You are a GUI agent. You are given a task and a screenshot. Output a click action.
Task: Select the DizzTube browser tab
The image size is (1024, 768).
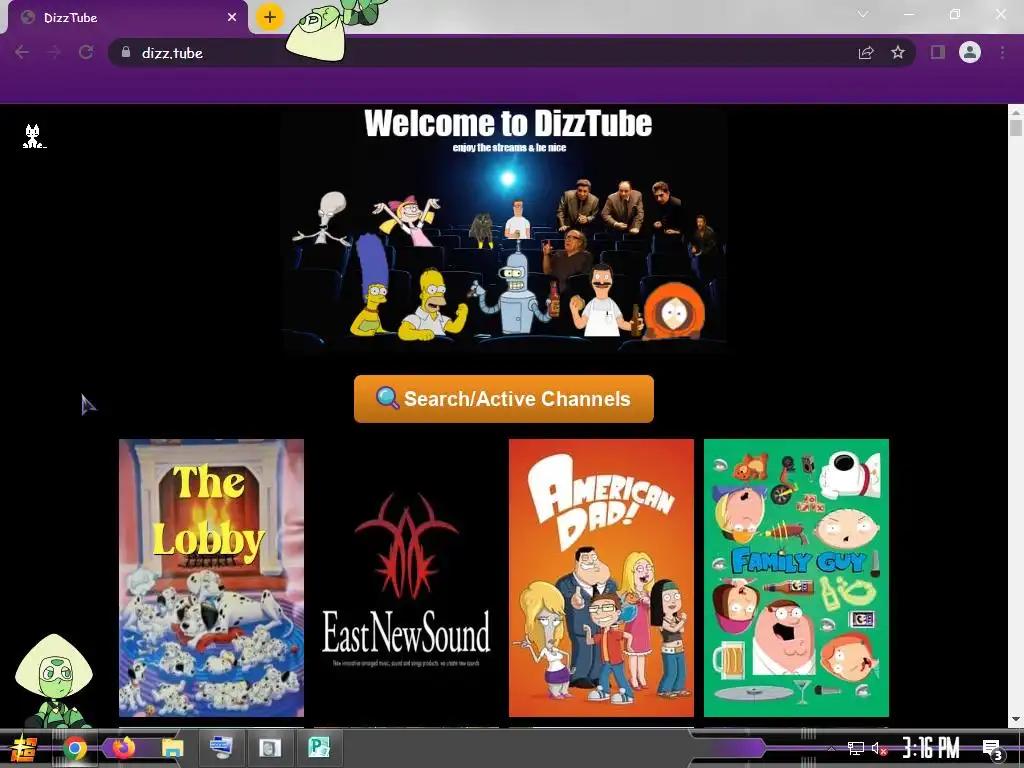tap(127, 18)
